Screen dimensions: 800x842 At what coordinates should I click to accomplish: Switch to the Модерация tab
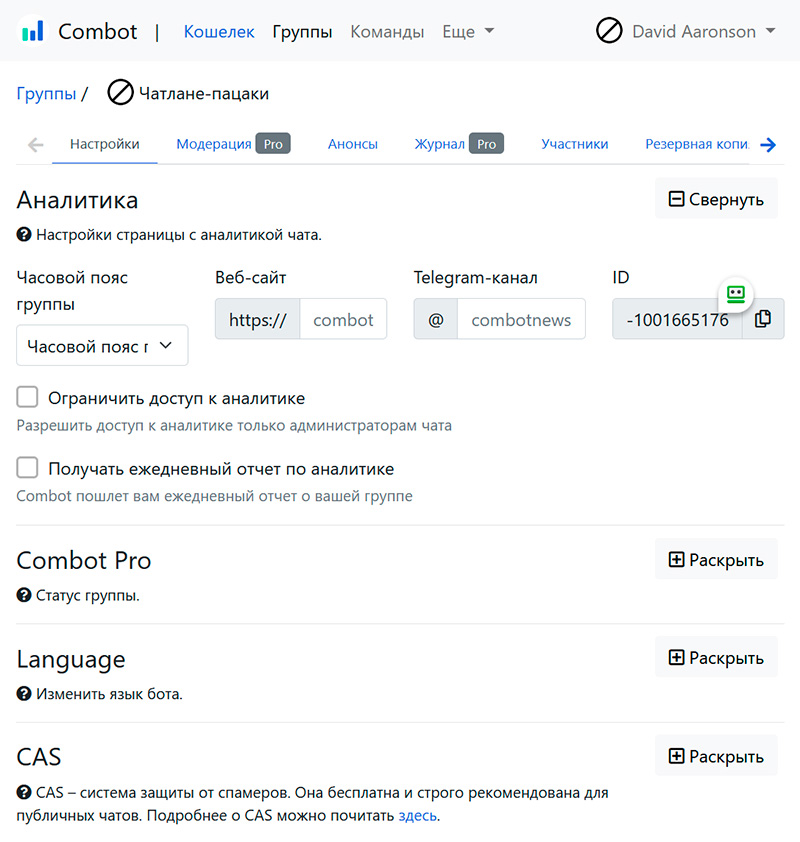(214, 144)
